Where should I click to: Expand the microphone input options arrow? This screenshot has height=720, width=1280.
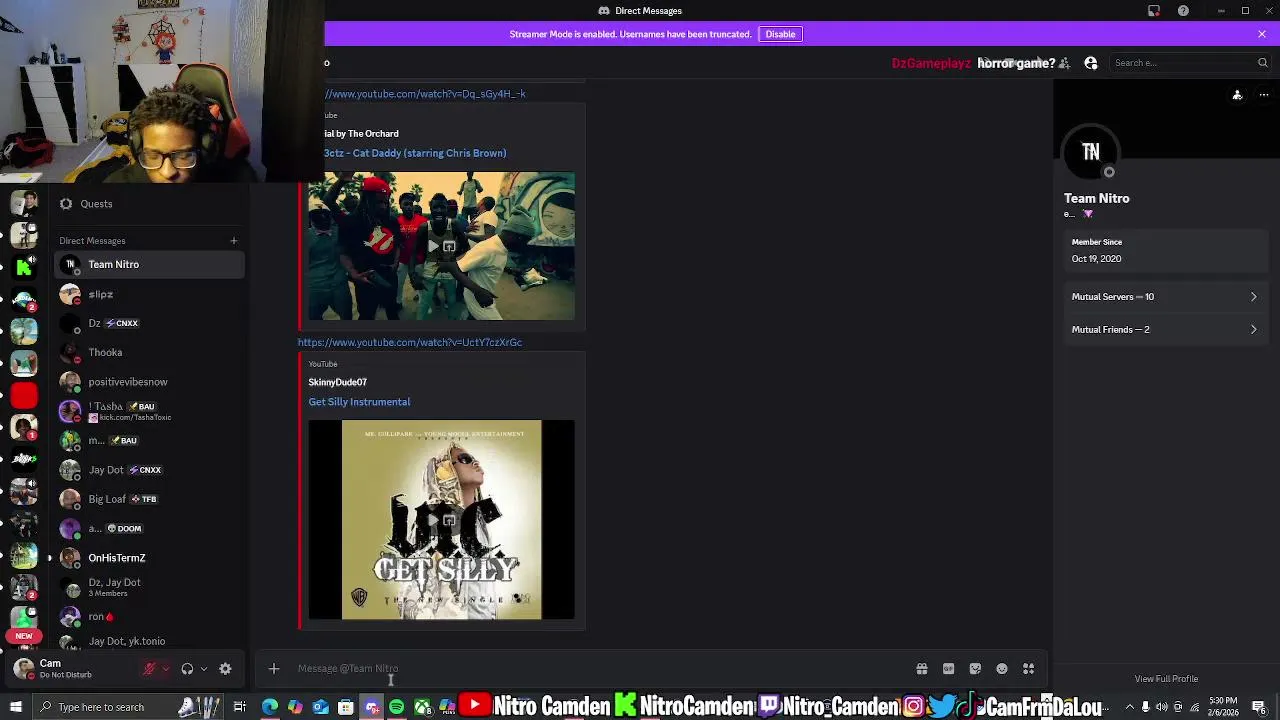tap(165, 669)
